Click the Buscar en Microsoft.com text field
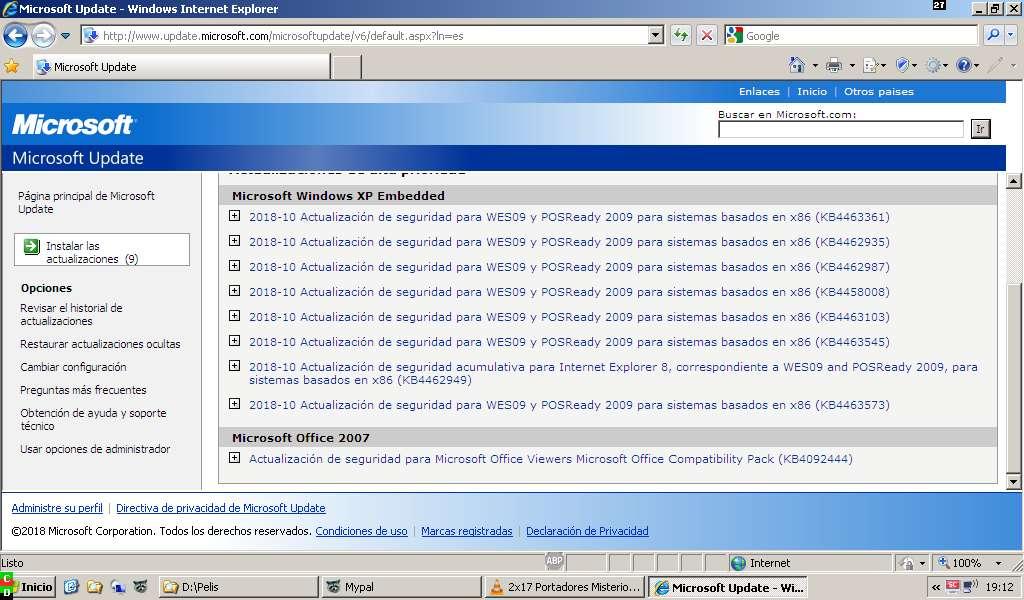This screenshot has width=1024, height=600. click(x=840, y=129)
